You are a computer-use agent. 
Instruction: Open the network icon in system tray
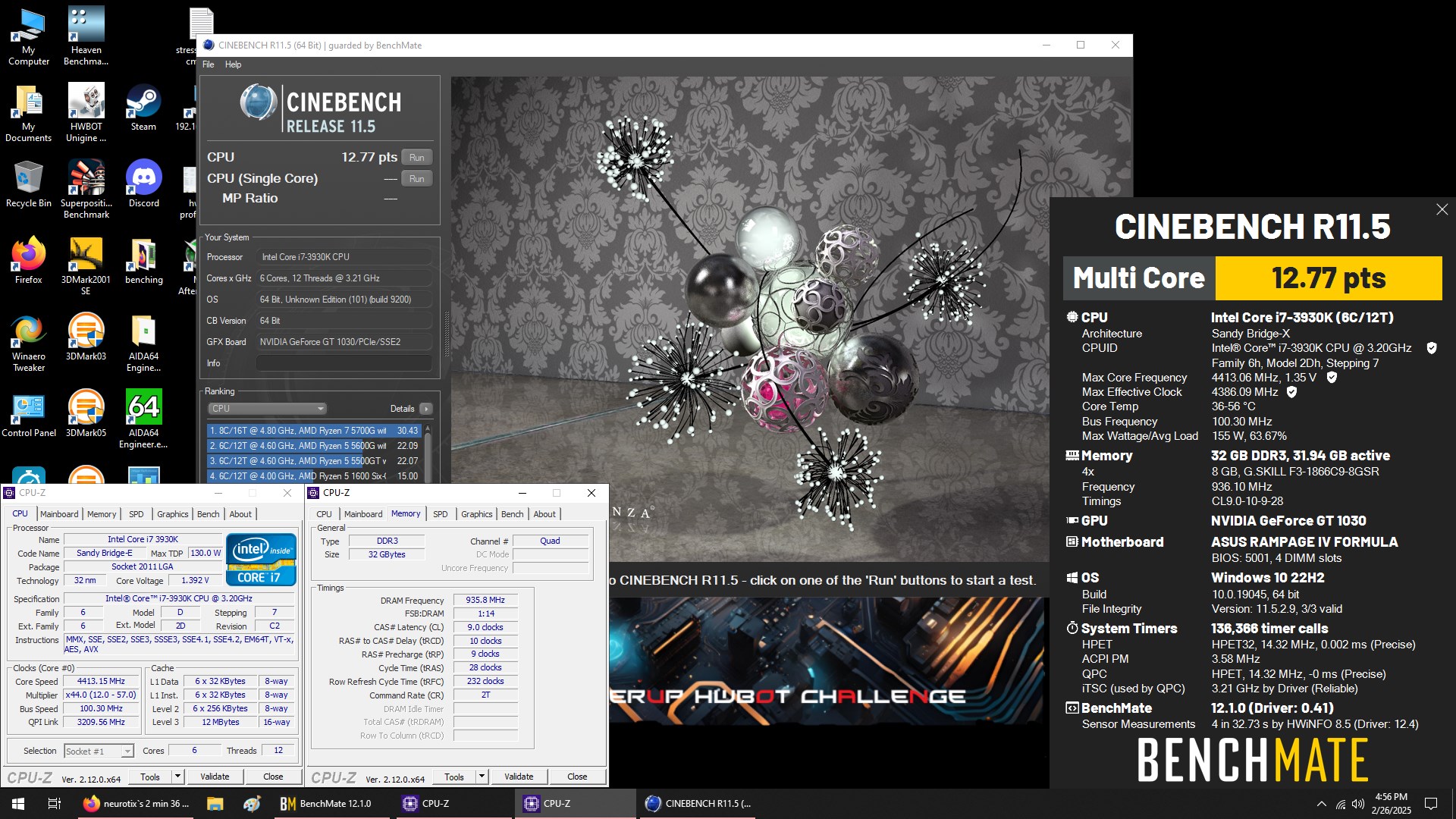point(1340,804)
